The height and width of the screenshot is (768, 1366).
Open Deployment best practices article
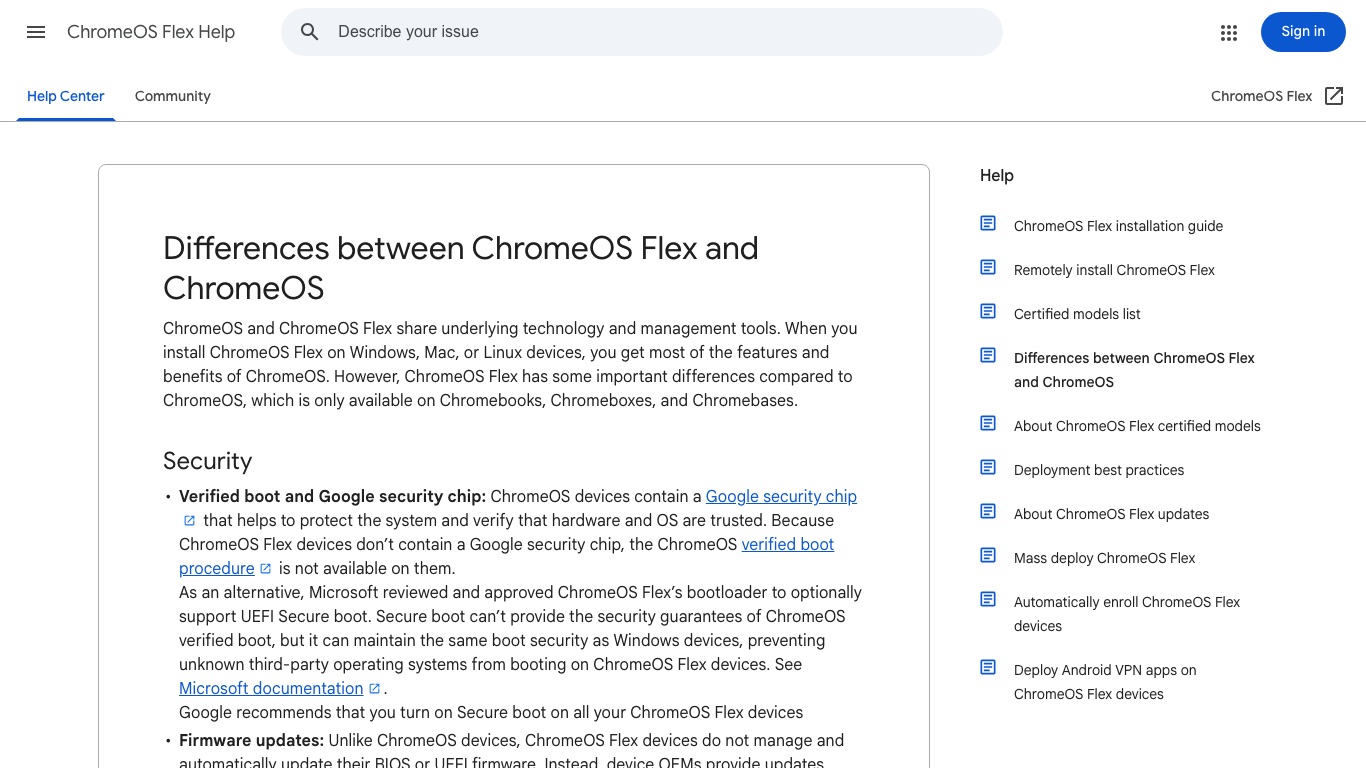click(x=1099, y=470)
